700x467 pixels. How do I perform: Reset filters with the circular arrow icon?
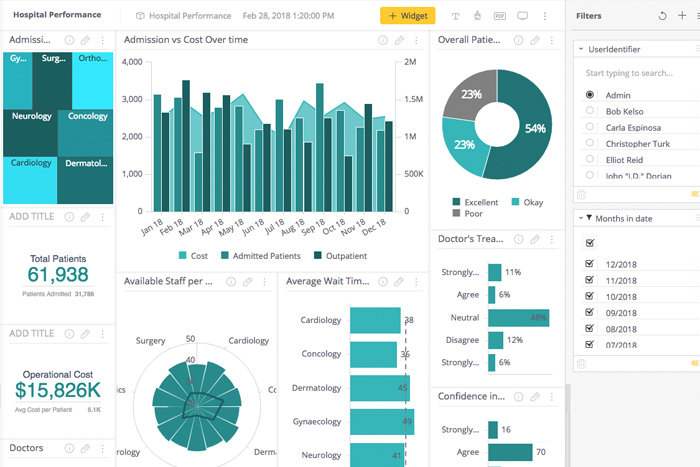click(662, 16)
